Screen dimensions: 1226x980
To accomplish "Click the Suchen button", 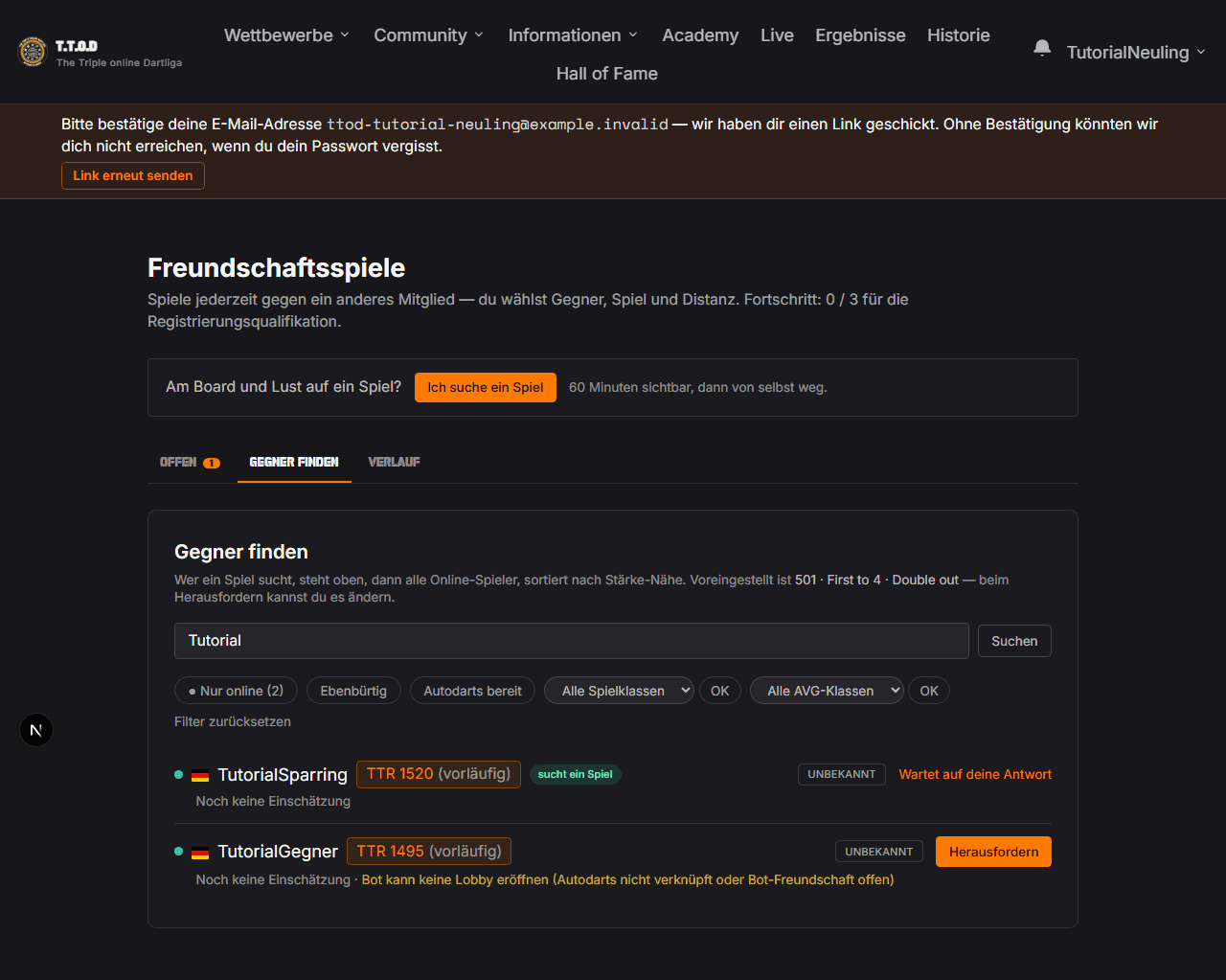I will point(1014,641).
